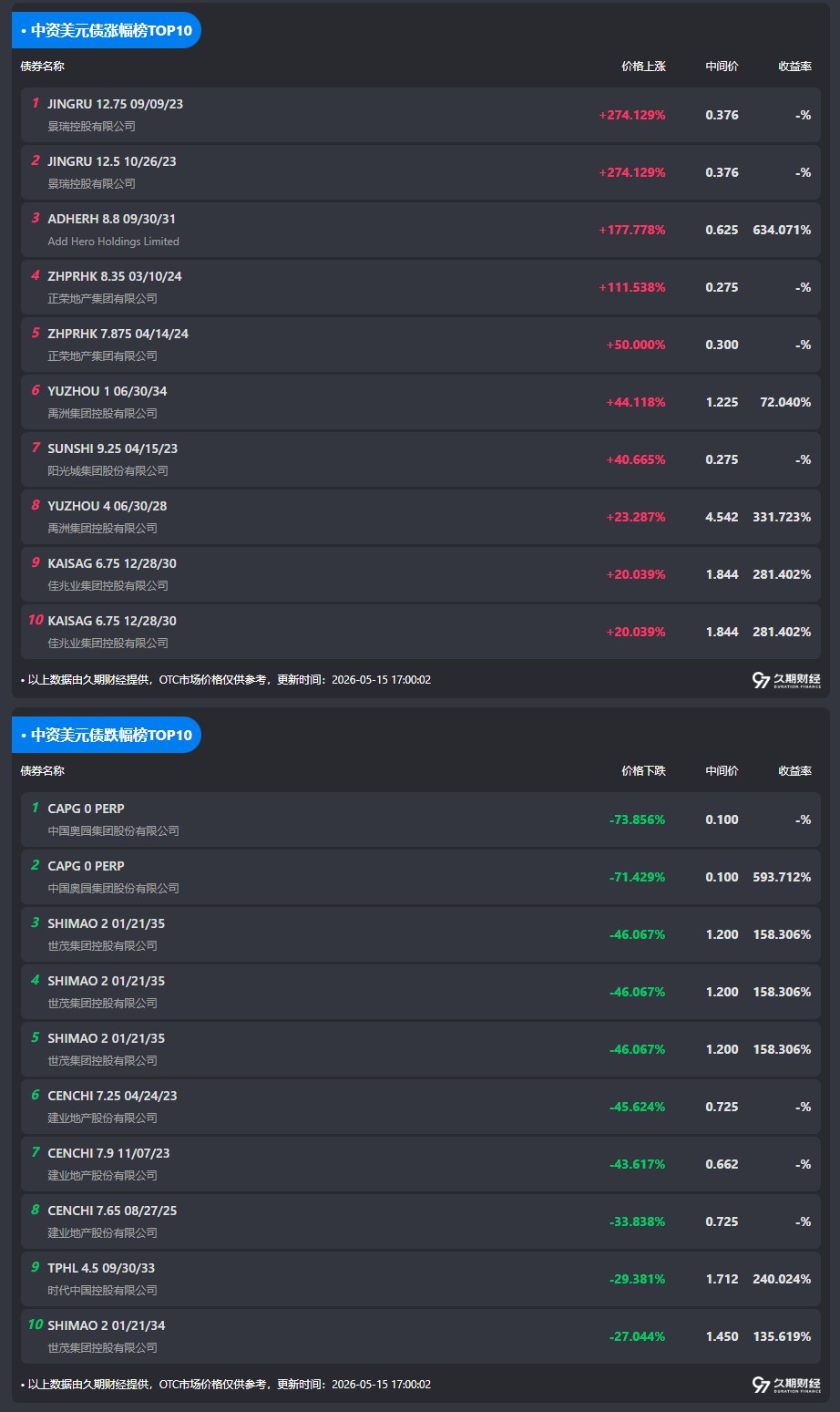Screen dimensions: 840x1412
Task: Click 时代中国控股有限公司 issuer name
Action: coord(102,1291)
